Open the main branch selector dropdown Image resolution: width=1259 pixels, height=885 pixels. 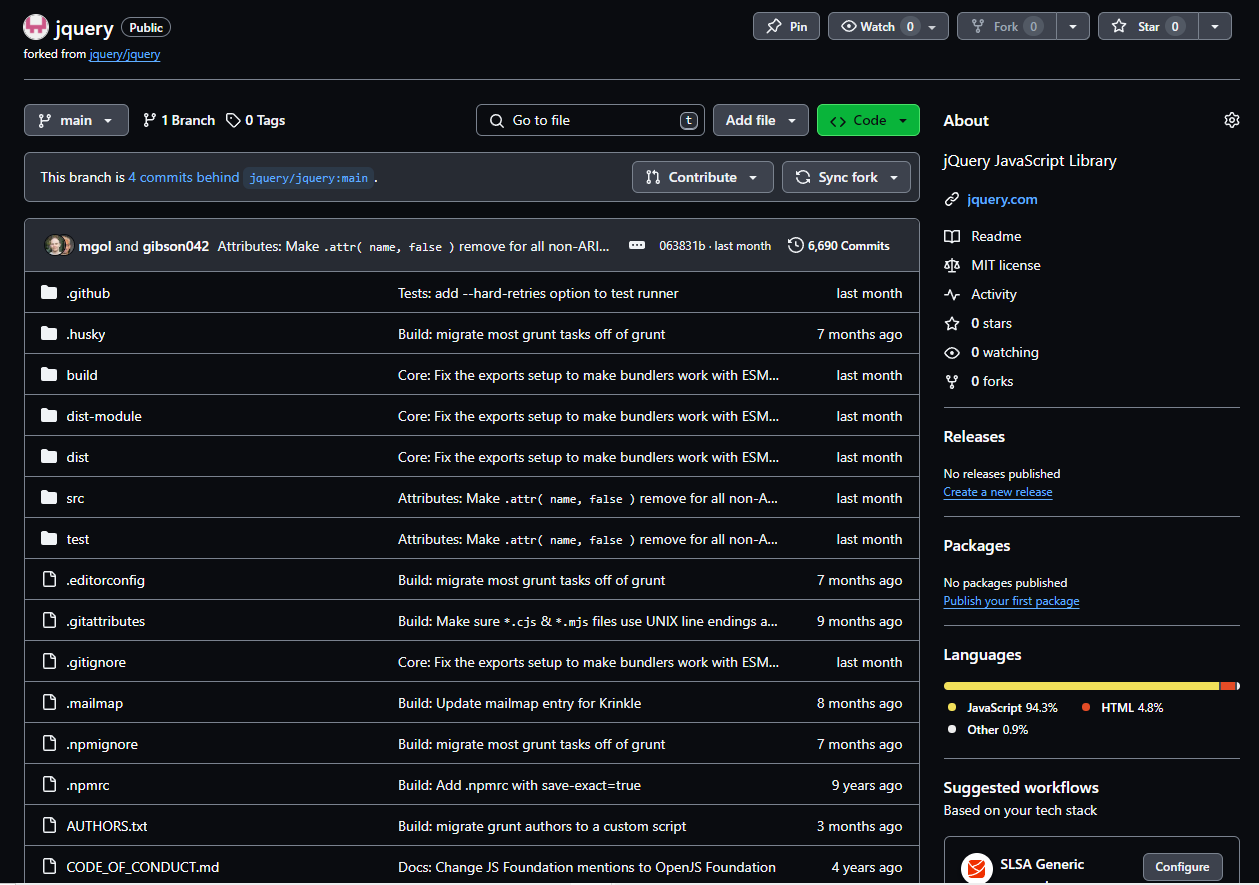pos(76,120)
